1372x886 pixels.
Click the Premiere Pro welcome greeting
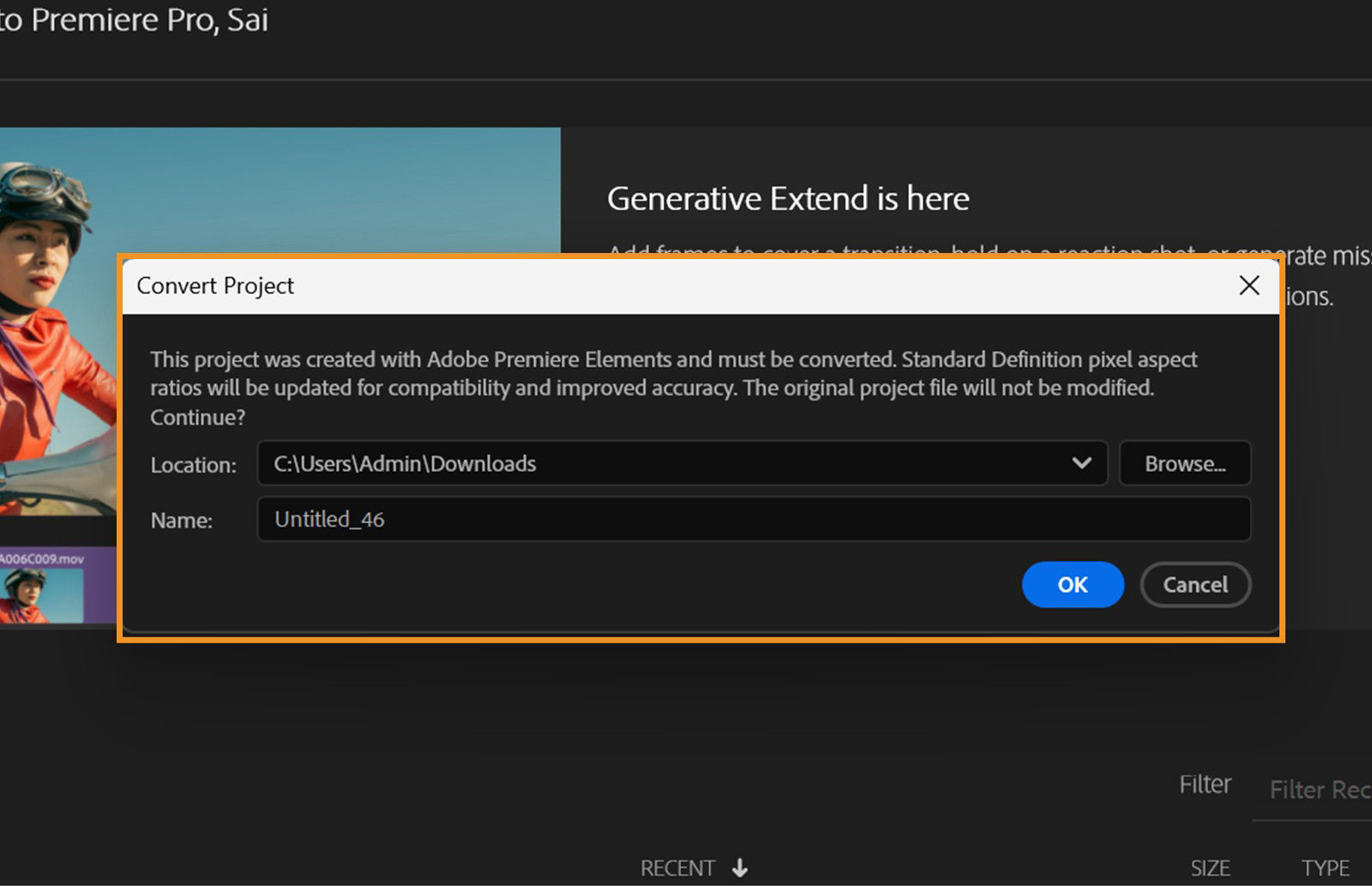pyautogui.click(x=135, y=21)
